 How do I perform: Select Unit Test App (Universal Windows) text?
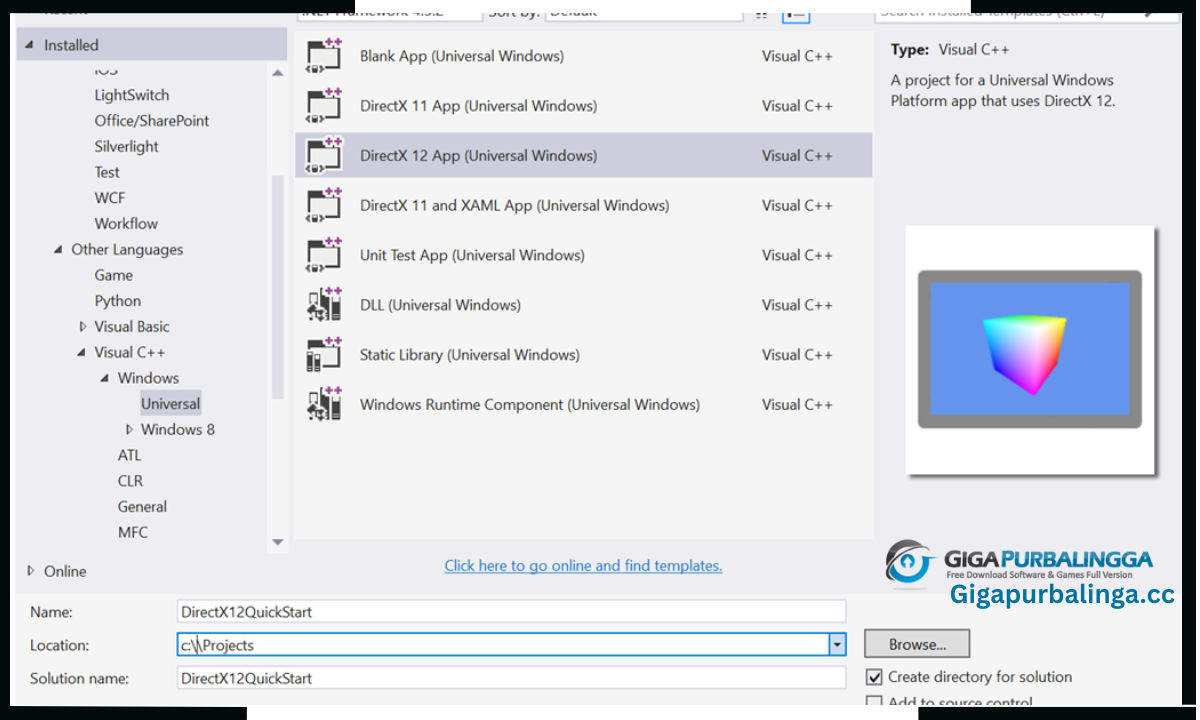[472, 256]
